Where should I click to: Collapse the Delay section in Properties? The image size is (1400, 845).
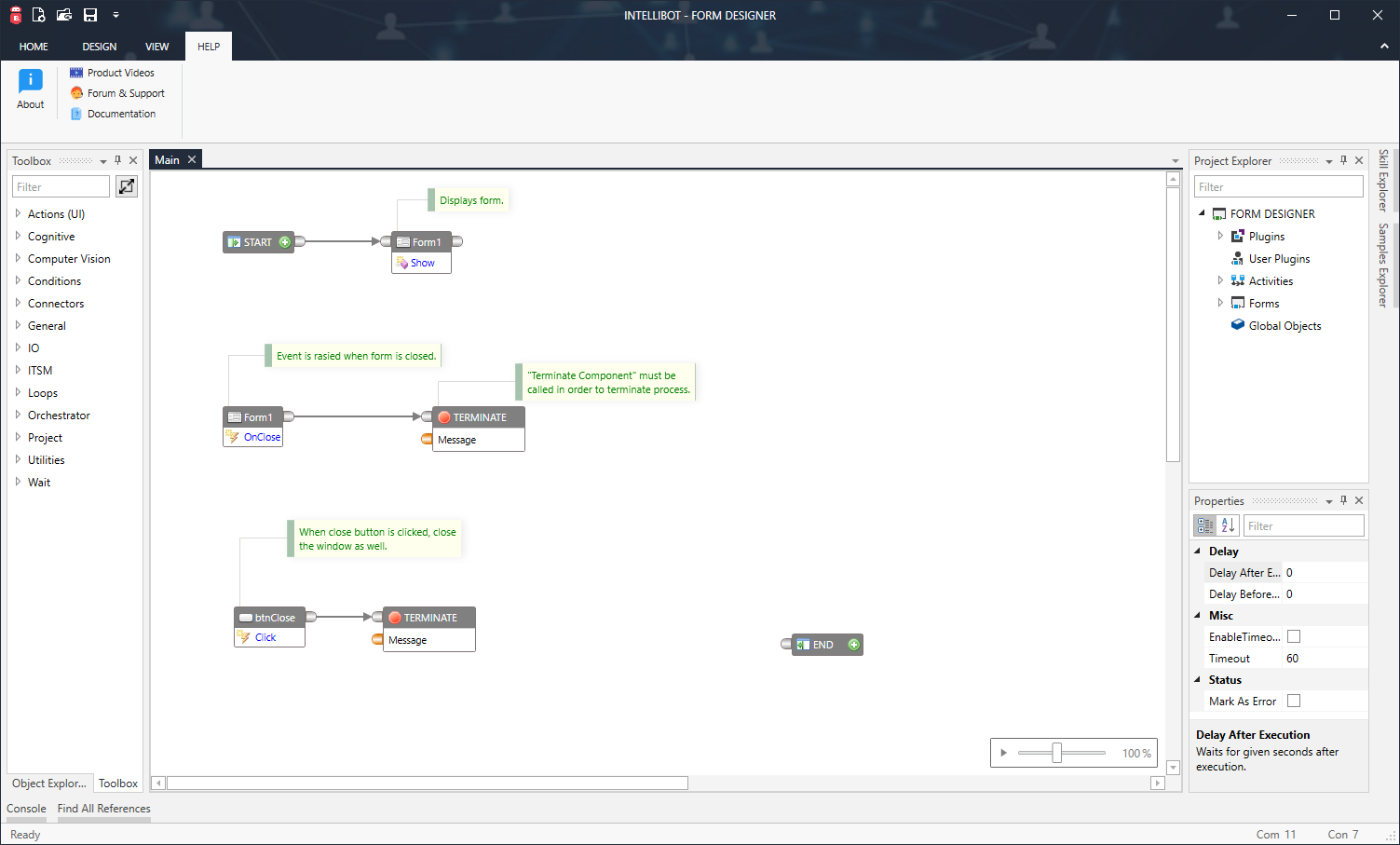tap(1198, 551)
